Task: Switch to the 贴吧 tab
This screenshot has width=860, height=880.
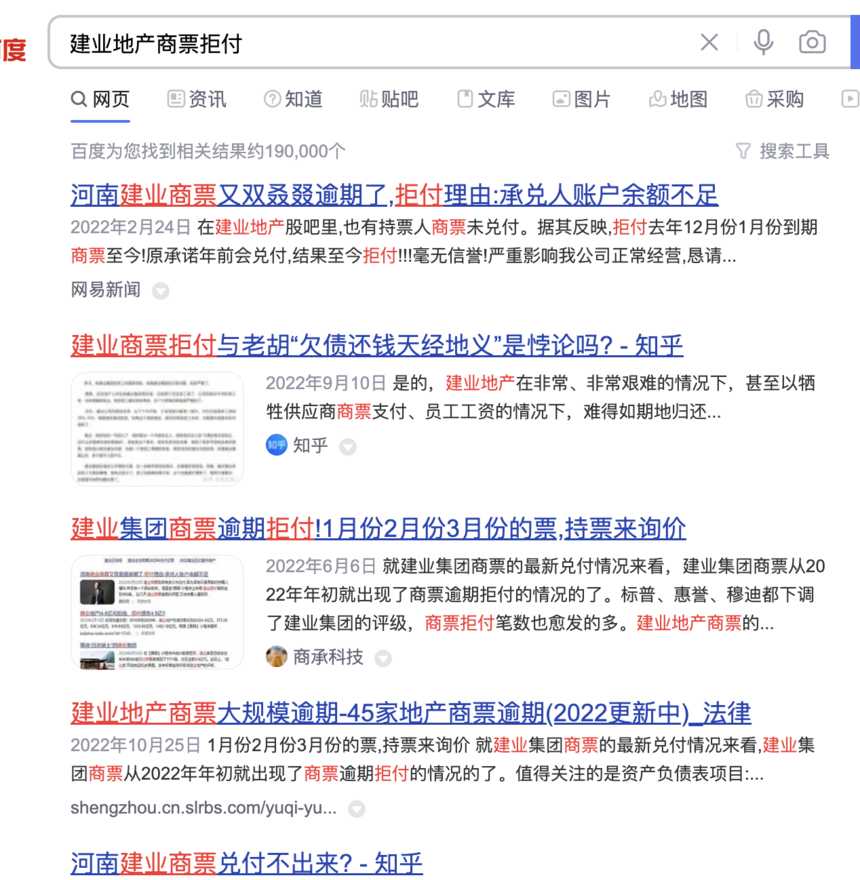Action: [x=389, y=99]
